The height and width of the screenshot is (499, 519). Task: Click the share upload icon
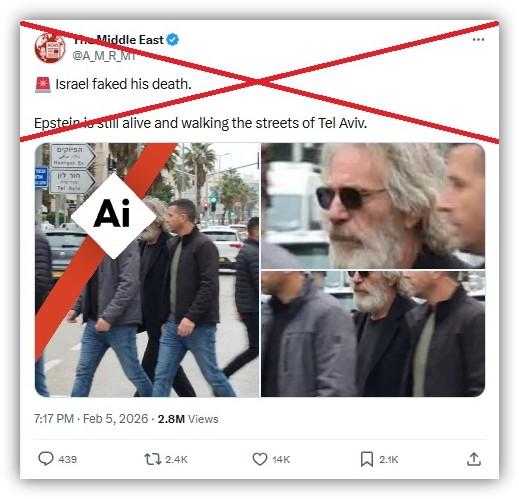(474, 459)
